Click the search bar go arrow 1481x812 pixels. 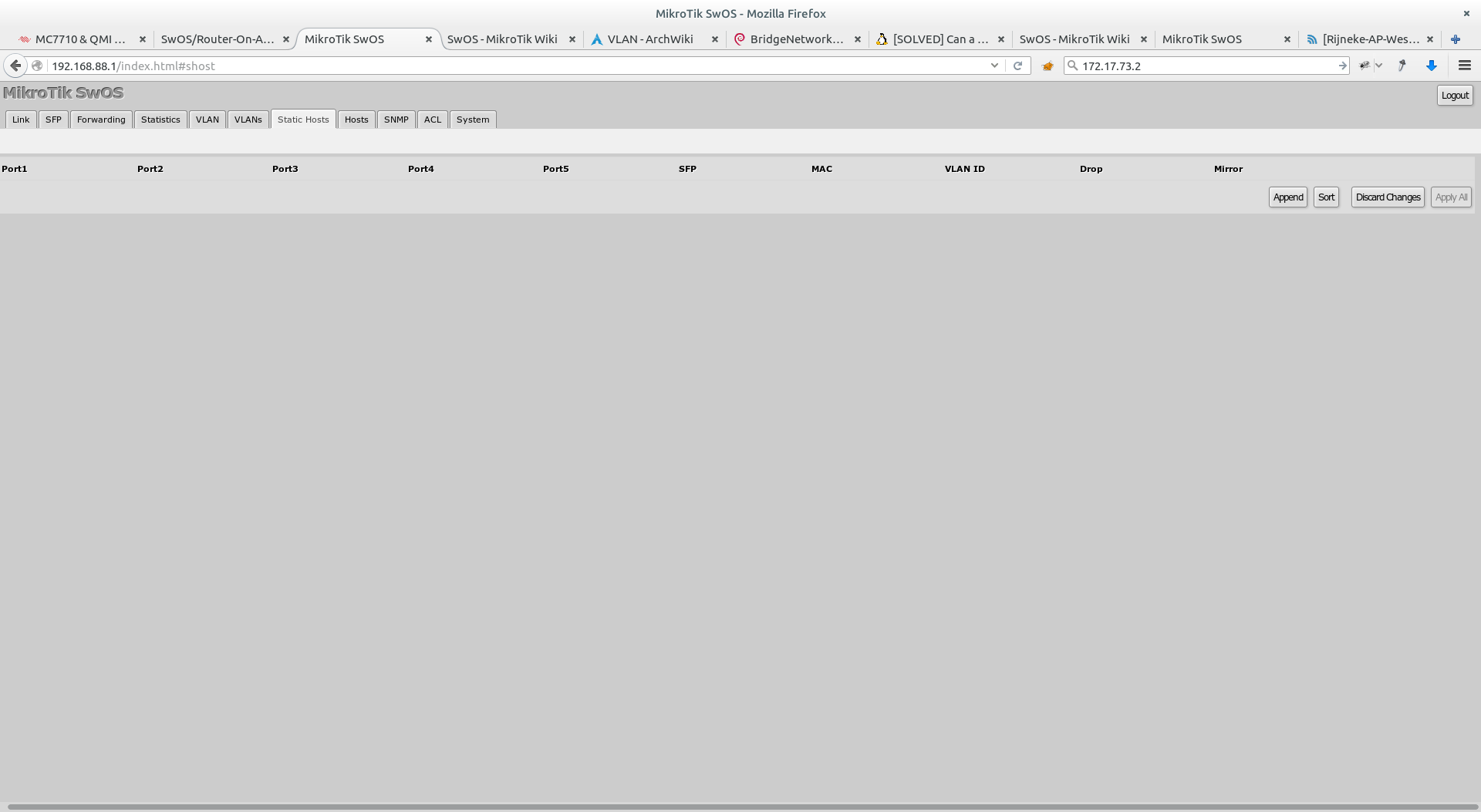click(x=1342, y=66)
